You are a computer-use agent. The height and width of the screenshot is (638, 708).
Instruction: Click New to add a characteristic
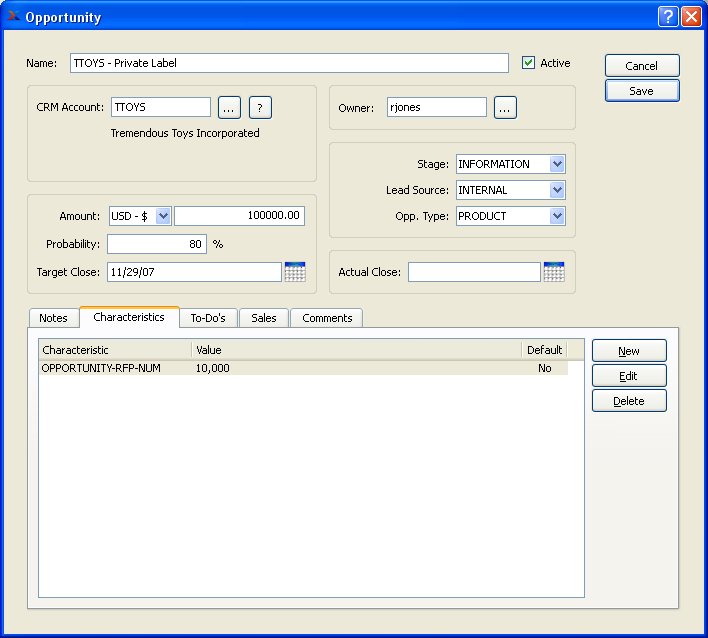click(629, 351)
